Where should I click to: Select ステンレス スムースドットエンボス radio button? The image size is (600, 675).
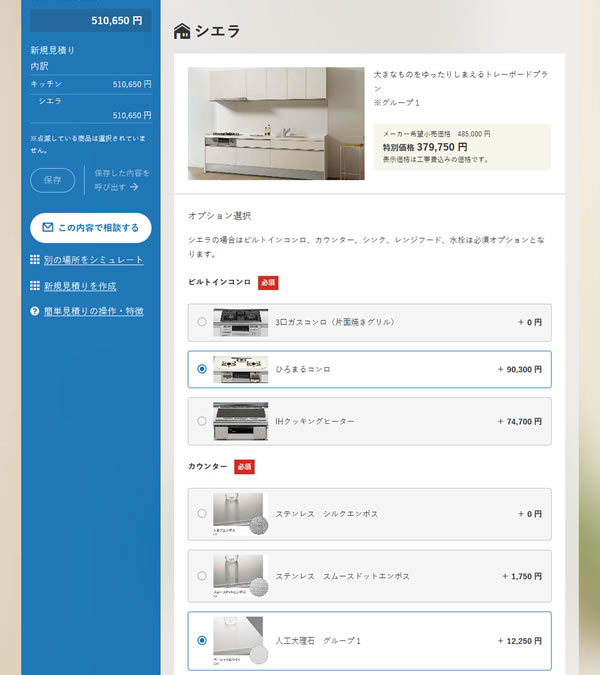(x=202, y=576)
